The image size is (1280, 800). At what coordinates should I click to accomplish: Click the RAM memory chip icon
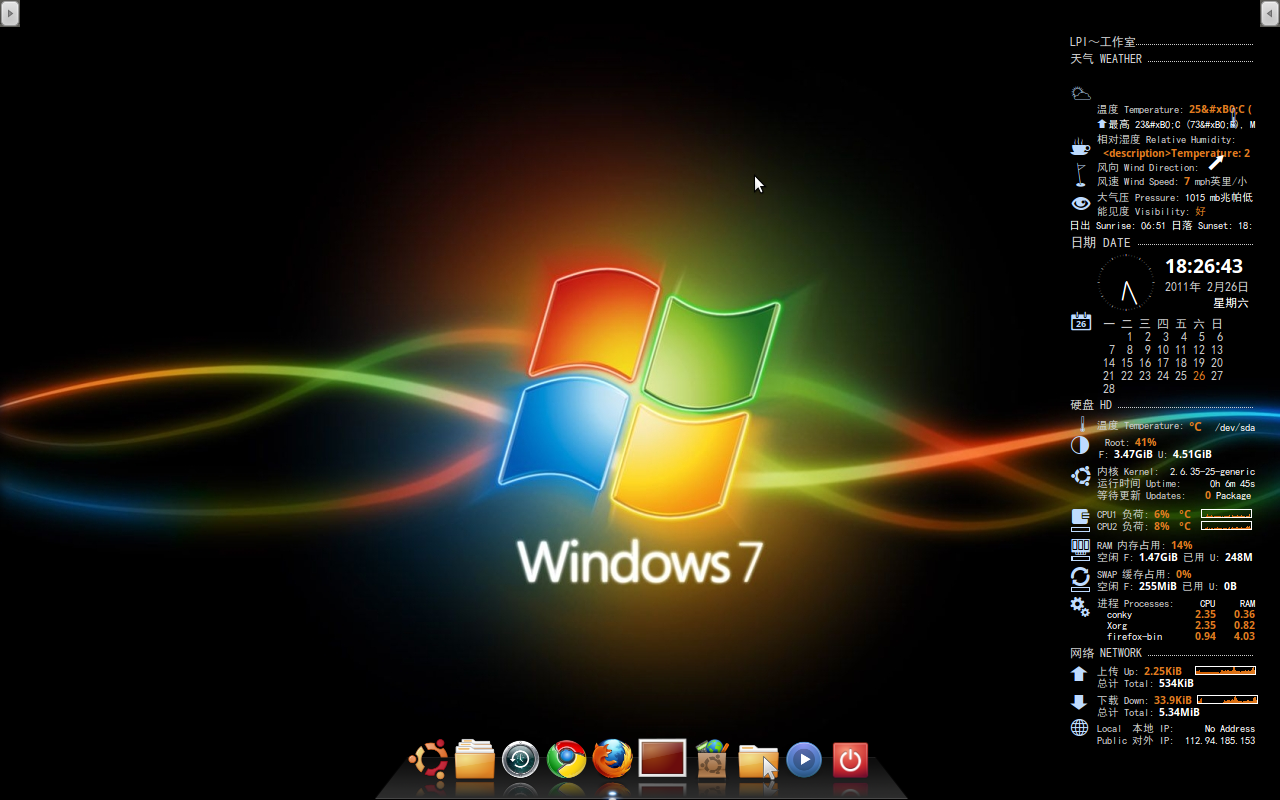(x=1080, y=547)
